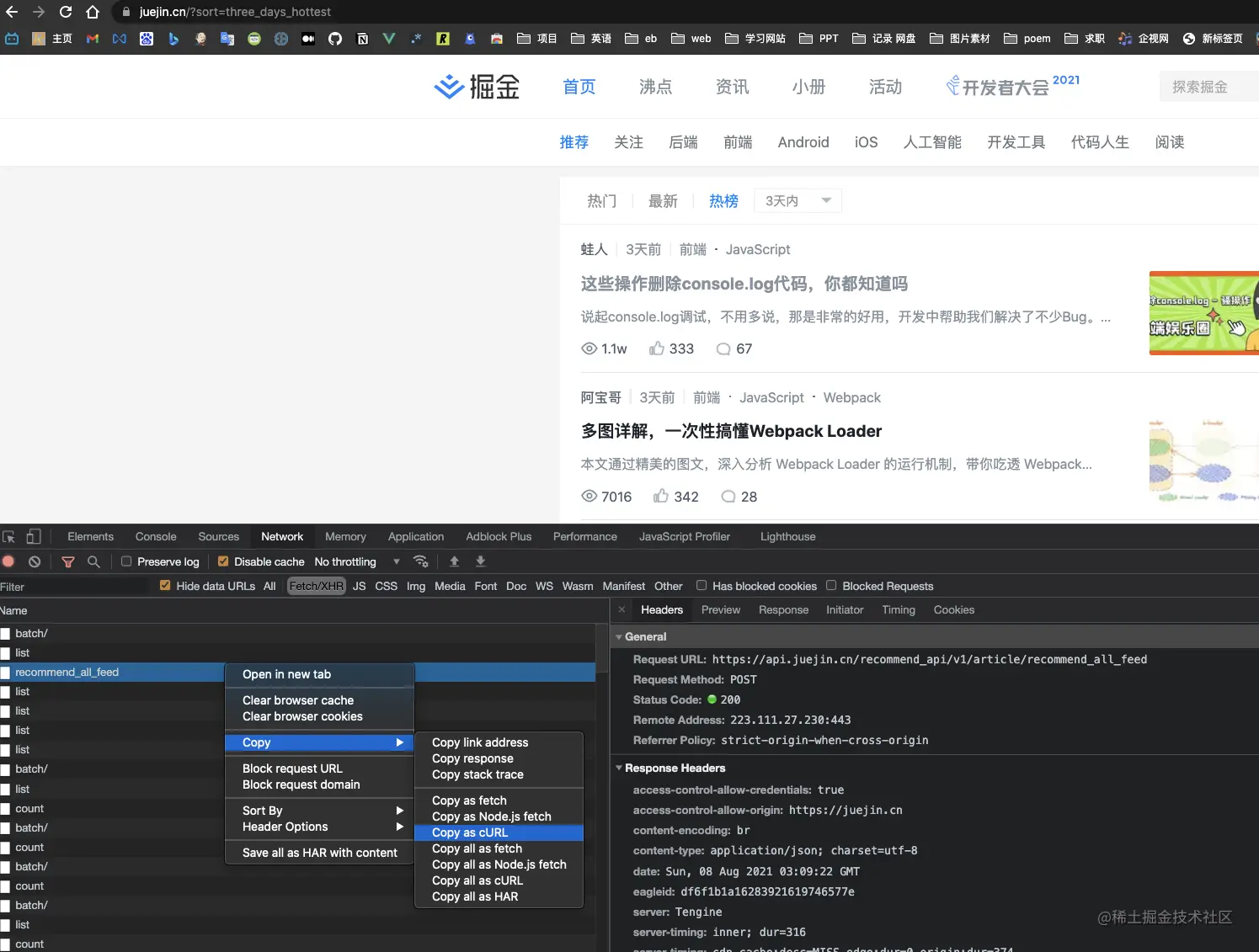Screen dimensions: 1259x952
Task: Switch to the 最新 article list
Action: pos(663,200)
